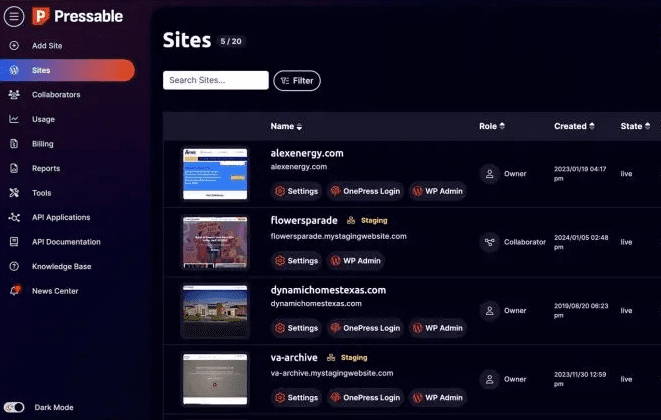This screenshot has width=661, height=420.
Task: Click the Usage chart icon
Action: coord(14,119)
